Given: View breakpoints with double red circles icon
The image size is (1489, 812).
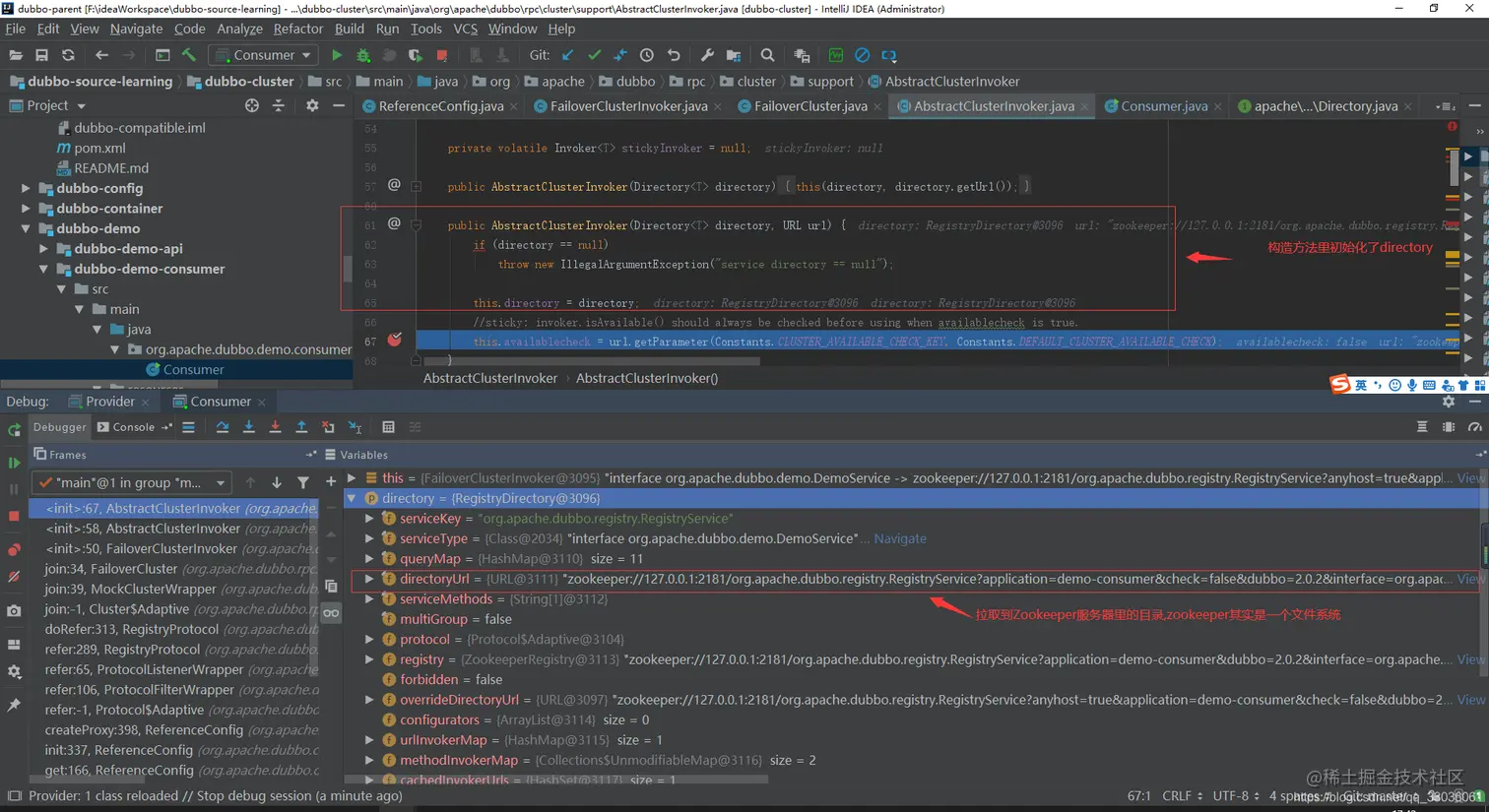Looking at the screenshot, I should (x=14, y=549).
